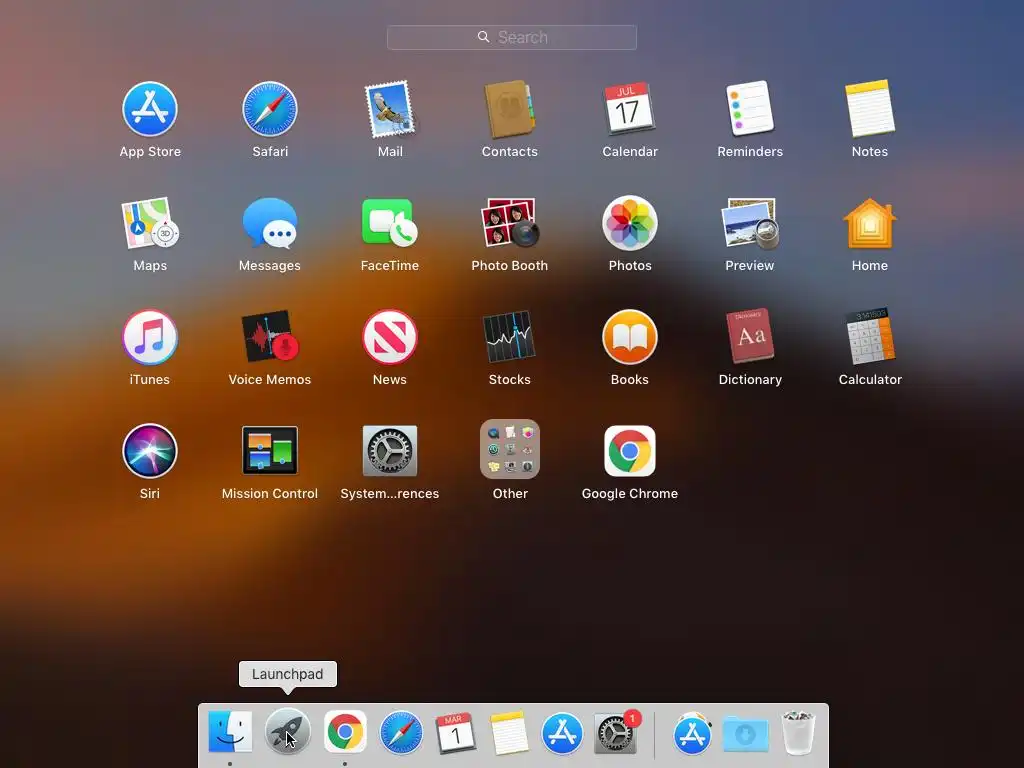The width and height of the screenshot is (1024, 768).
Task: Activate Siri from Launchpad
Action: pyautogui.click(x=150, y=451)
